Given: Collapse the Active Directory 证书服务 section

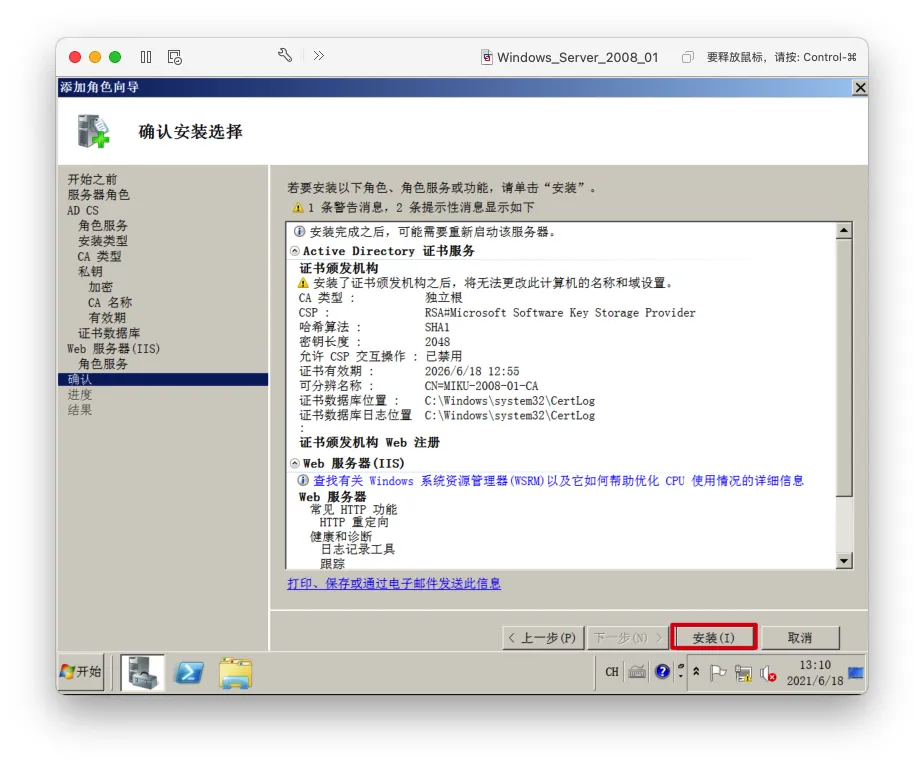Looking at the screenshot, I should click(x=295, y=251).
